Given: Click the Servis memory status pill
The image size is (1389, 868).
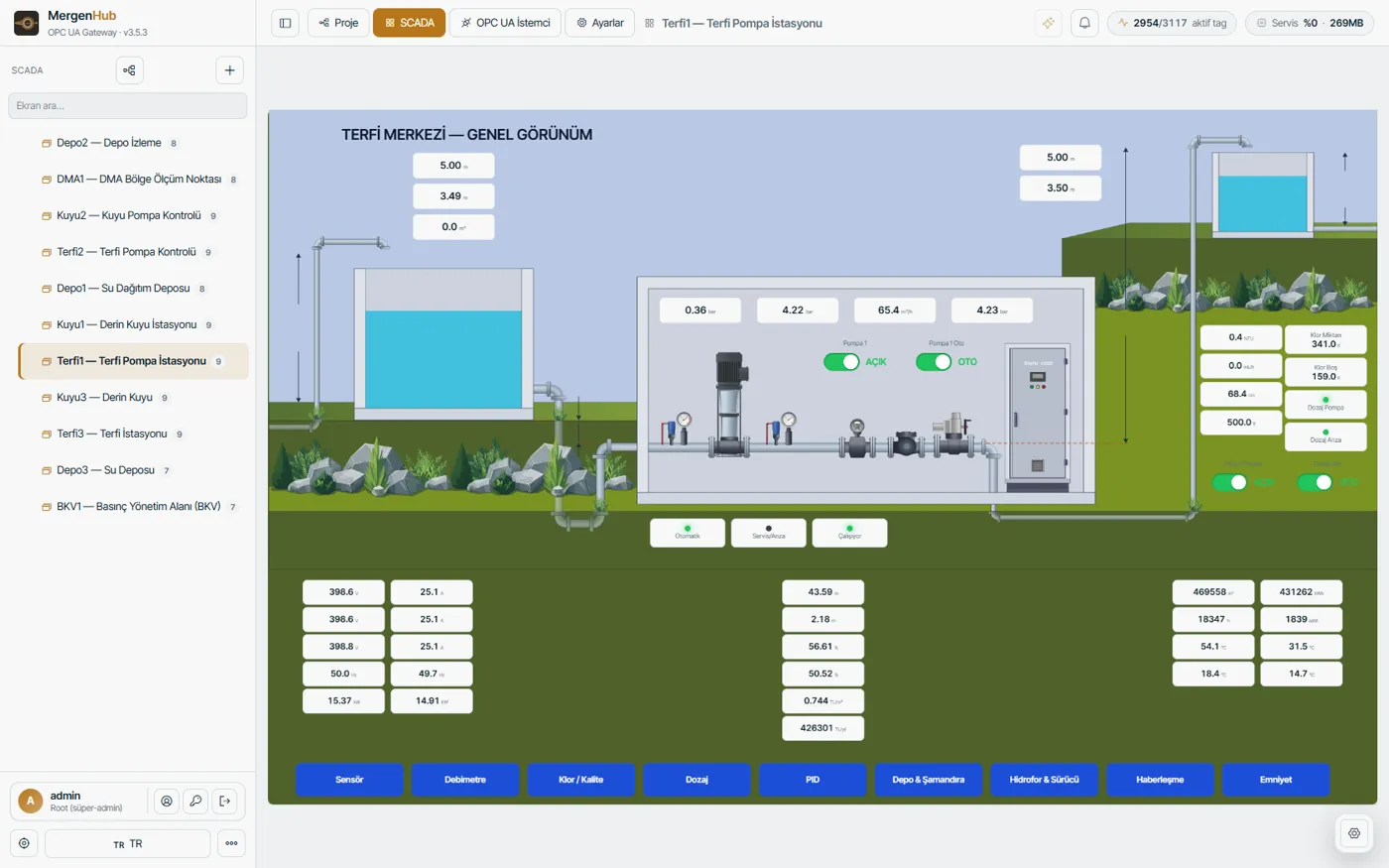Looking at the screenshot, I should tap(1310, 23).
